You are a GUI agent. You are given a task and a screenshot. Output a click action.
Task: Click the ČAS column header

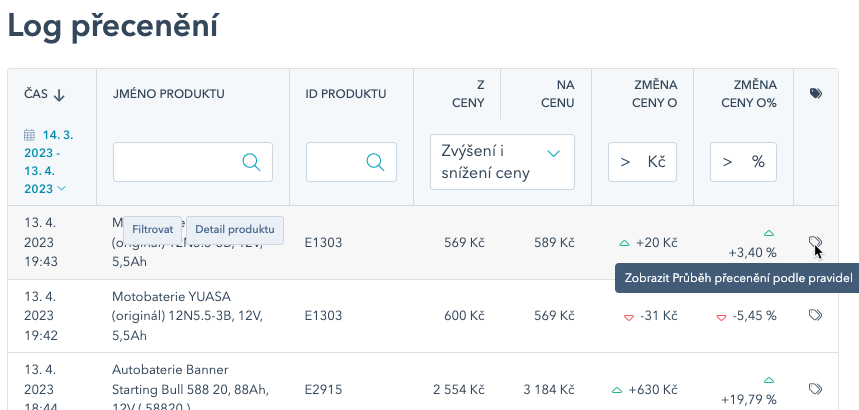click(x=36, y=94)
